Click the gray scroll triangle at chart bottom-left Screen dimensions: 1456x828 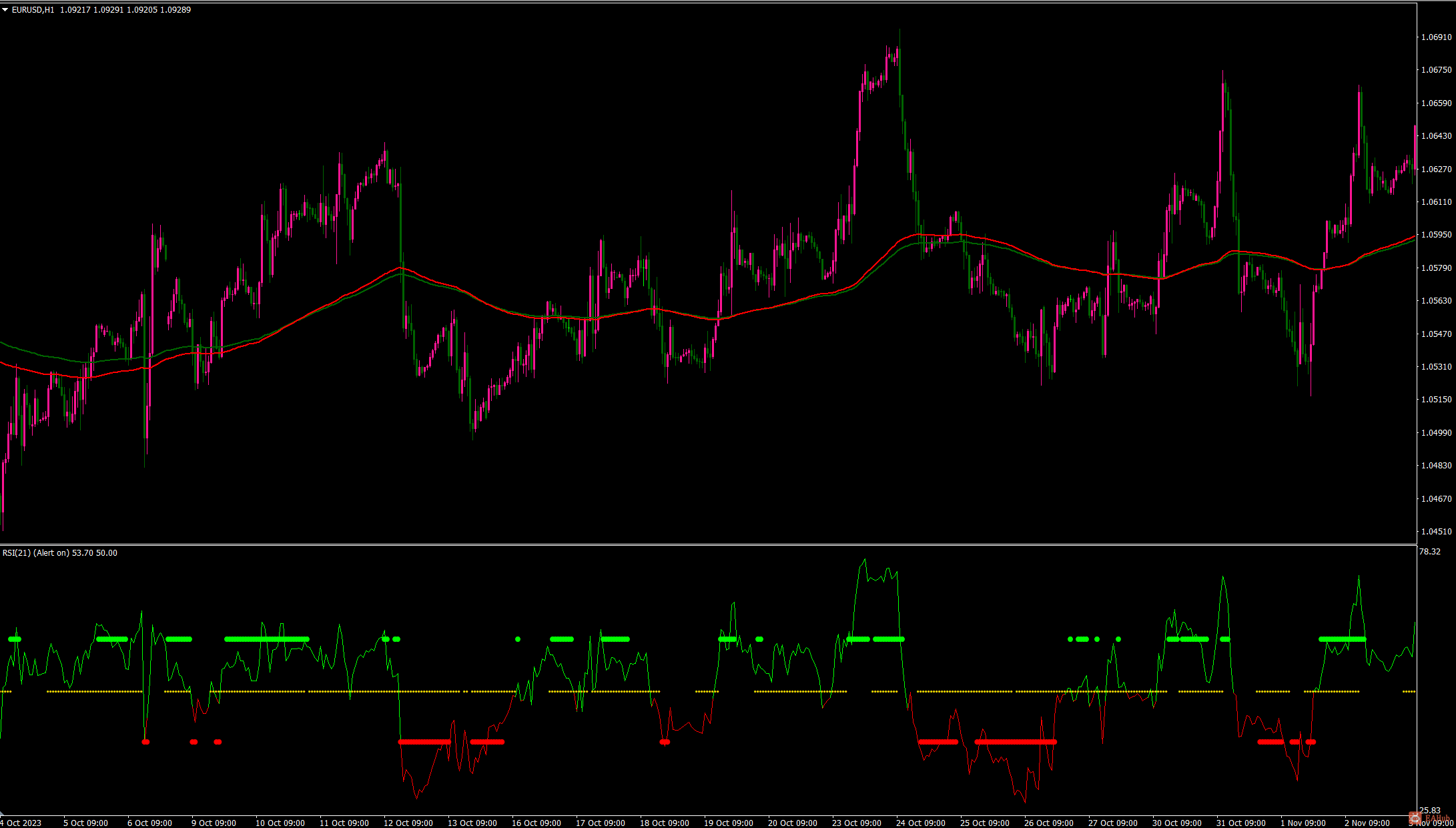[x=2, y=815]
